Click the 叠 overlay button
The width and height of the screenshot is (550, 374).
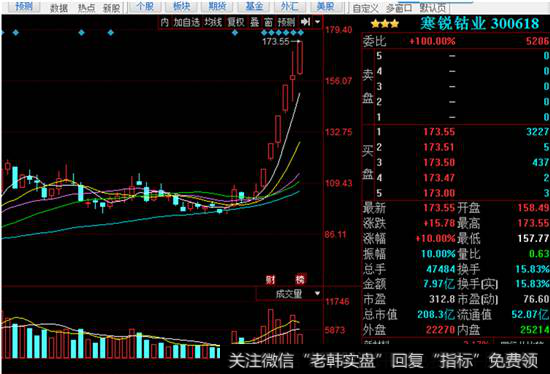pyautogui.click(x=254, y=22)
